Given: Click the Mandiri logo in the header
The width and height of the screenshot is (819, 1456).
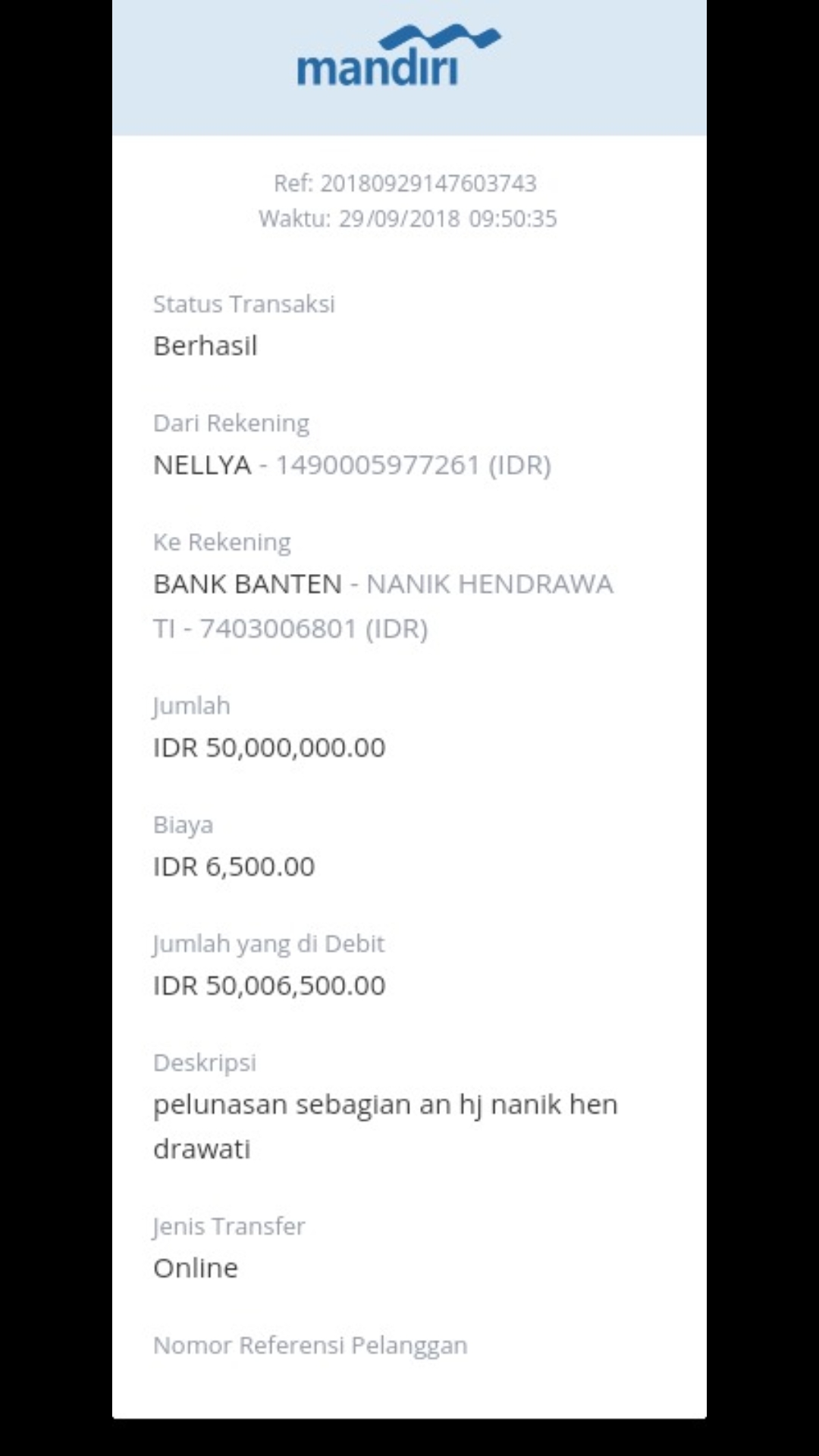Looking at the screenshot, I should pyautogui.click(x=377, y=67).
